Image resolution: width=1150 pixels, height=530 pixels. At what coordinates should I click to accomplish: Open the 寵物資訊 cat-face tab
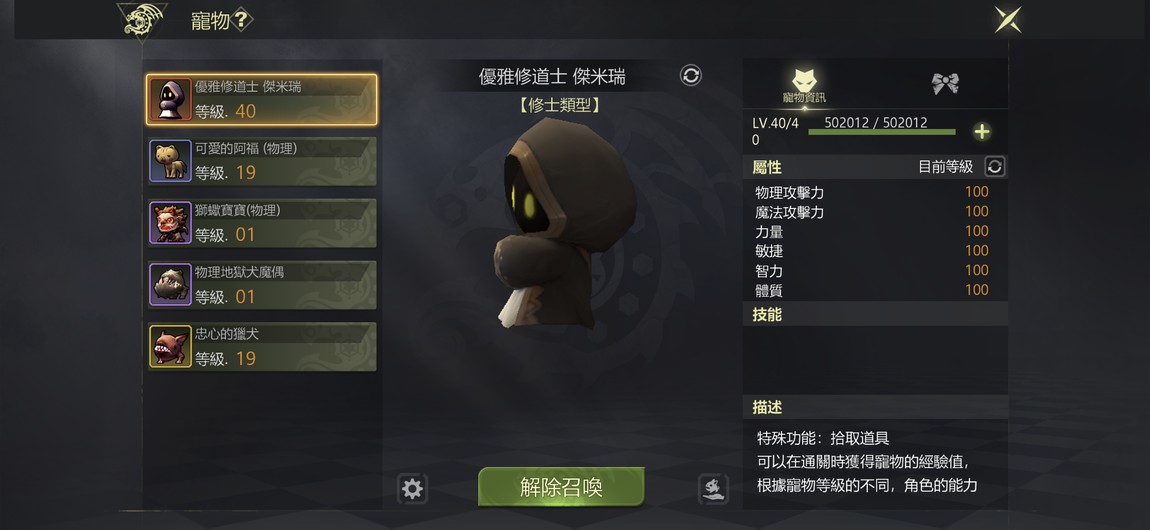point(805,84)
